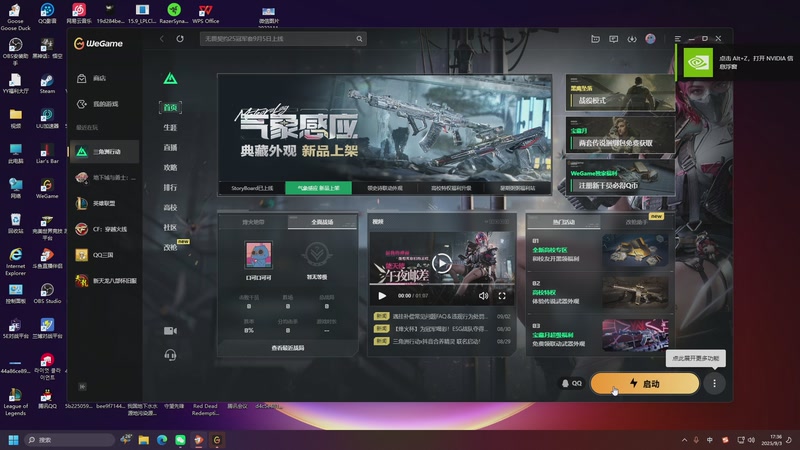
Task: Select StoryBoard已上线 banner tab
Action: [252, 188]
